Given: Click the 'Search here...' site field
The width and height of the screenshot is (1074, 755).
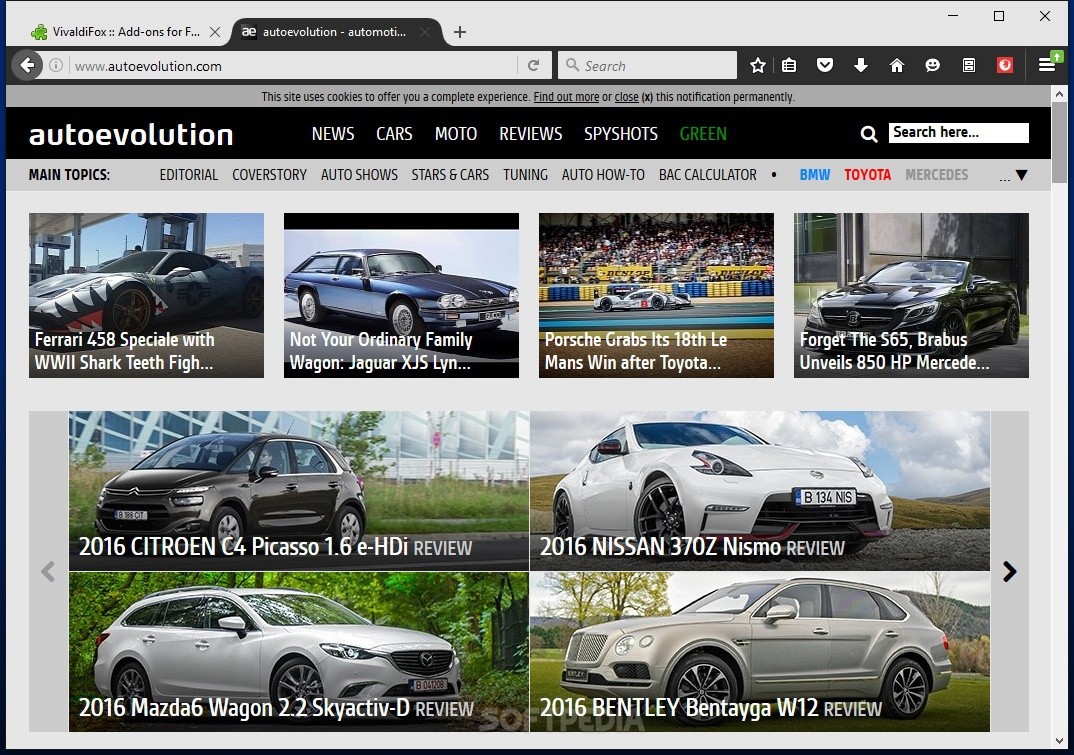Looking at the screenshot, I should [x=958, y=133].
